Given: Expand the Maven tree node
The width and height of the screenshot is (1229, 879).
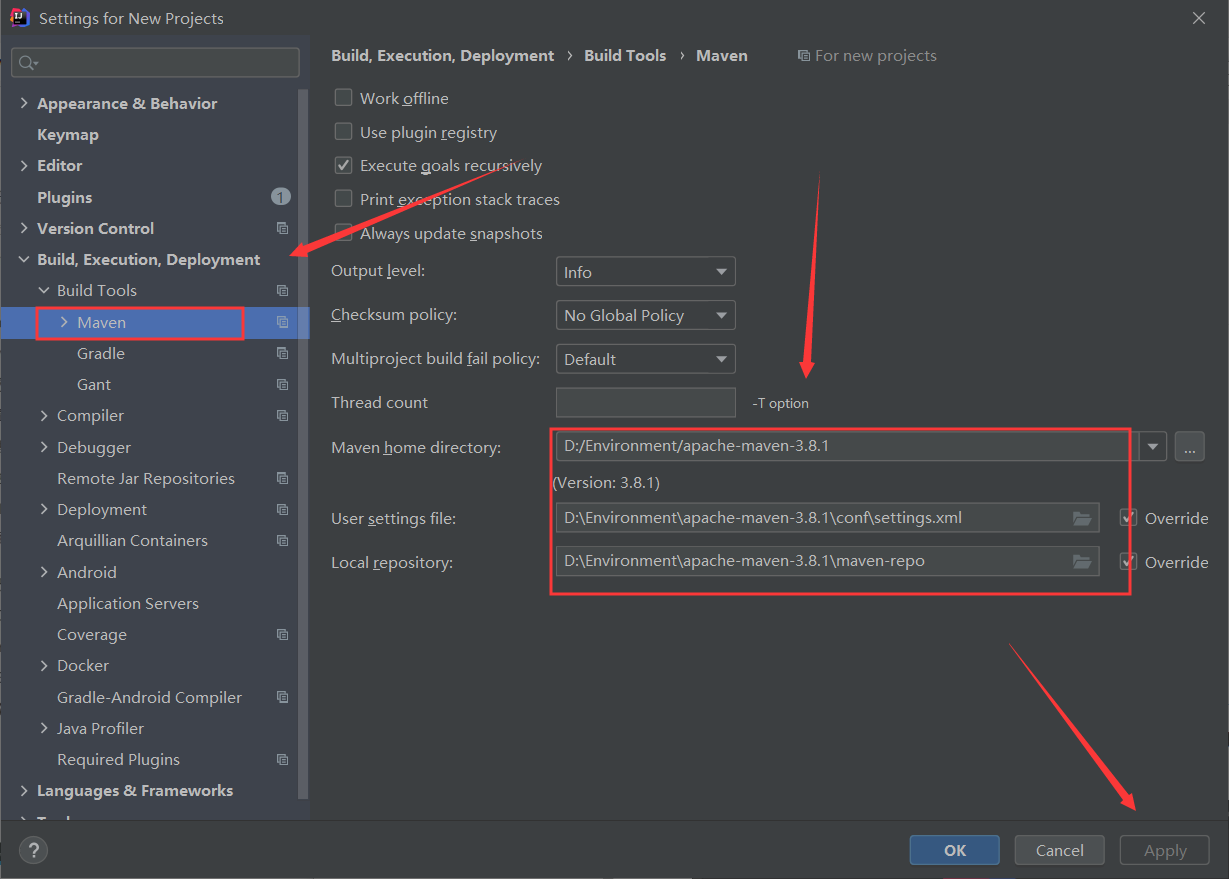Looking at the screenshot, I should [64, 322].
